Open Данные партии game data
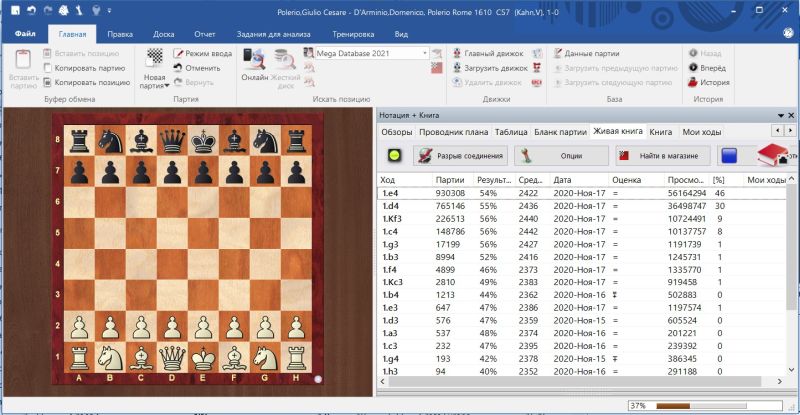The height and width of the screenshot is (415, 800). click(556, 53)
